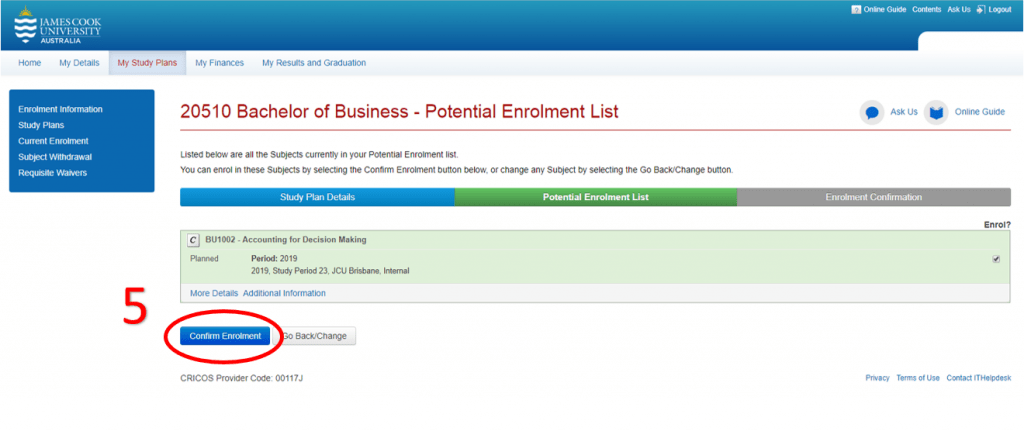This screenshot has height=431, width=1024.
Task: Click the Logout link in header
Action: 1000,10
